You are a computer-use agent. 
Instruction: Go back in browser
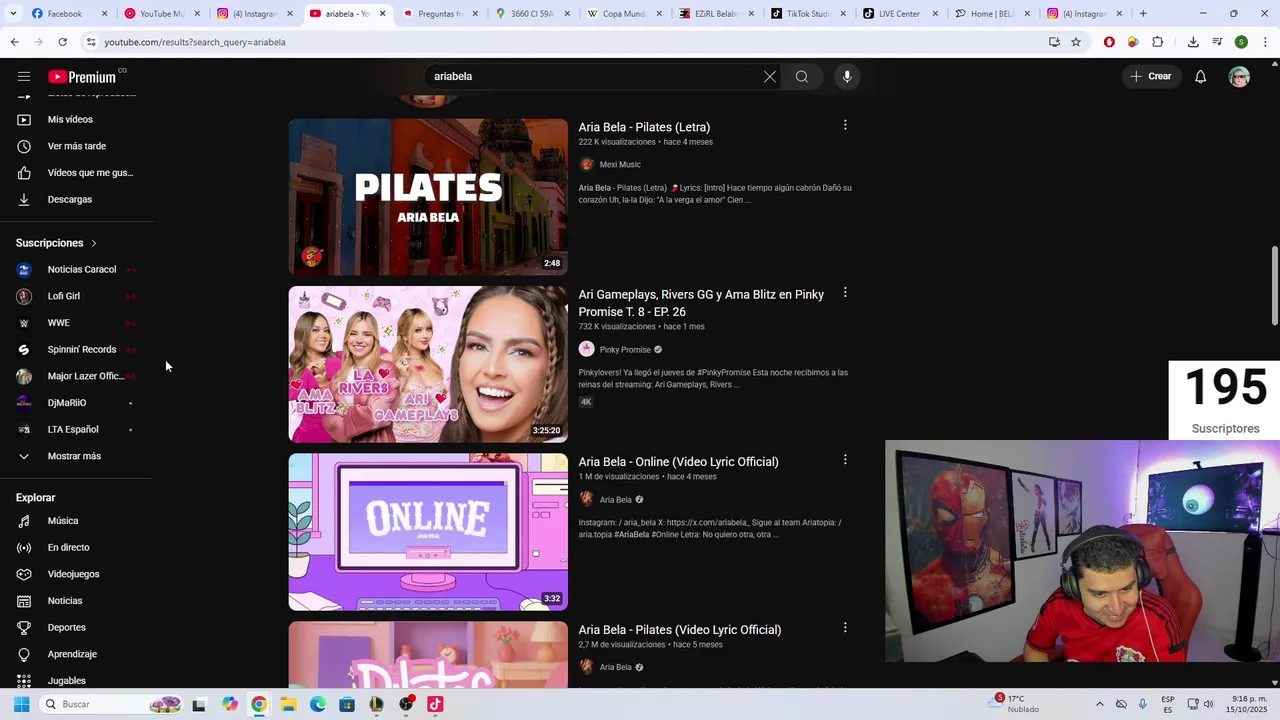pyautogui.click(x=14, y=42)
